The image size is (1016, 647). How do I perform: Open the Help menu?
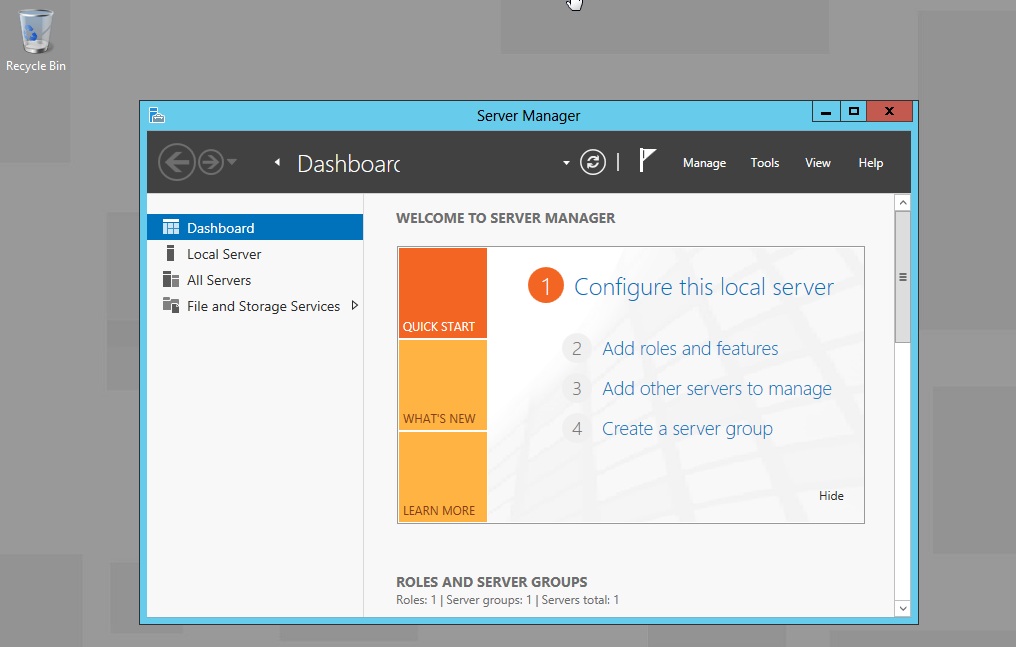pyautogui.click(x=870, y=163)
